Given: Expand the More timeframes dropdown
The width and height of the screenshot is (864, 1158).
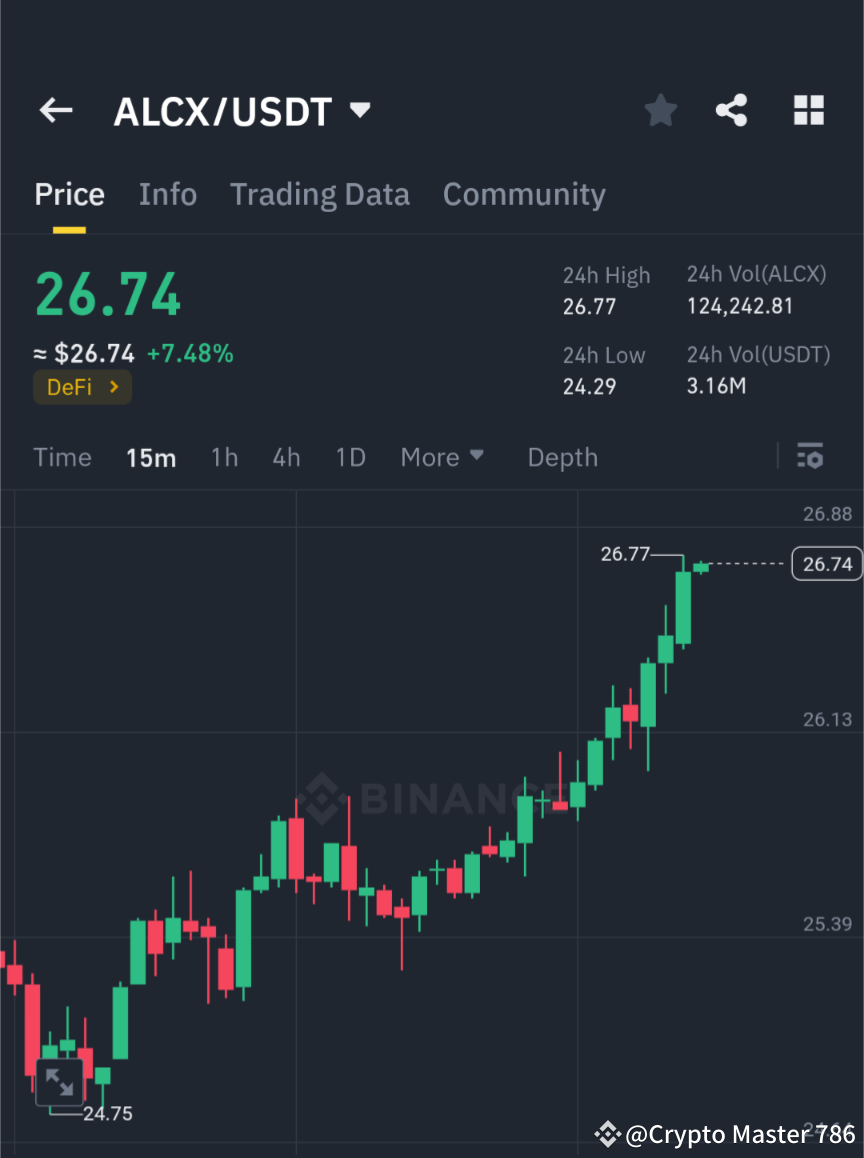Looking at the screenshot, I should (x=441, y=457).
